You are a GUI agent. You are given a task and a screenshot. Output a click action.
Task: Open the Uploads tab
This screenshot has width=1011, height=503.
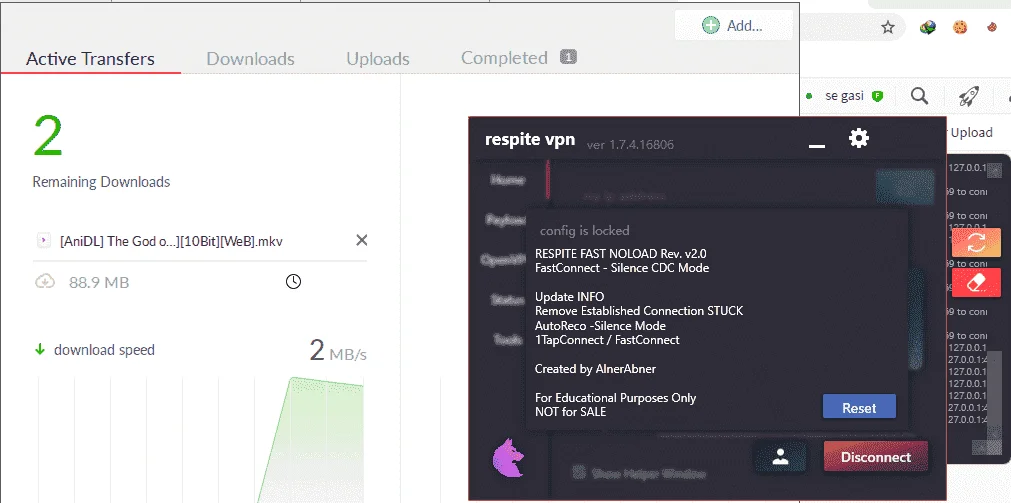pos(378,59)
